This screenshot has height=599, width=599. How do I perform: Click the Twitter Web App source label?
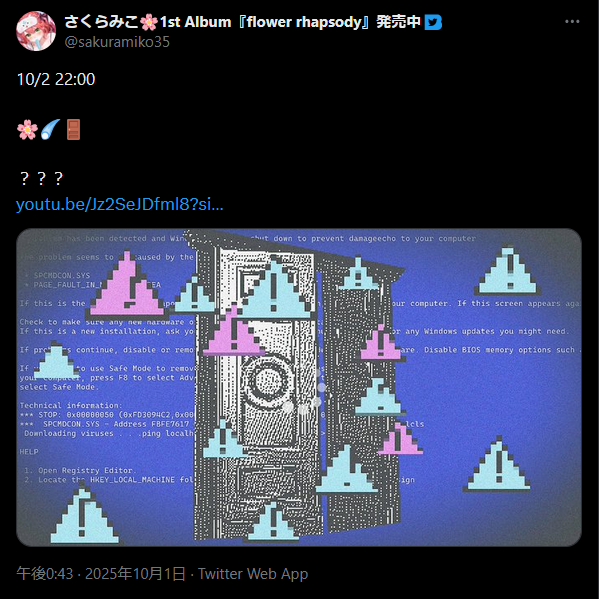tap(253, 573)
